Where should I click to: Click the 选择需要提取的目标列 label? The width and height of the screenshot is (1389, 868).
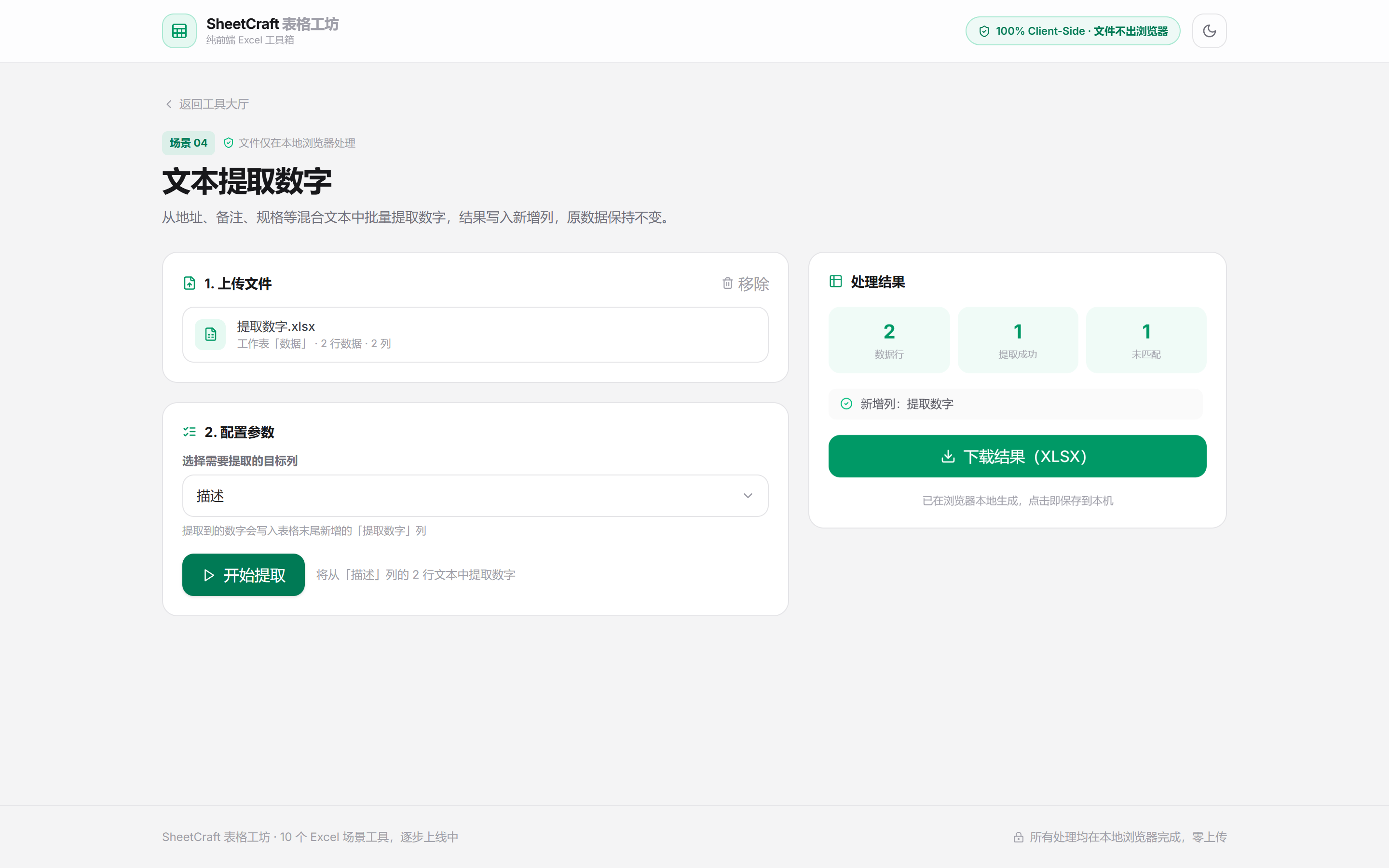[x=240, y=461]
